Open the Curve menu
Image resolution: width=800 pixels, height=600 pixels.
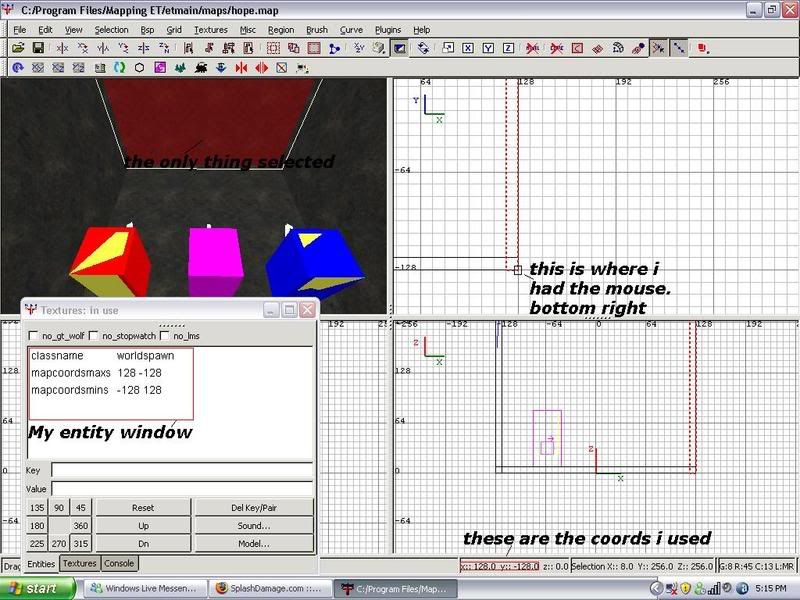coord(351,30)
